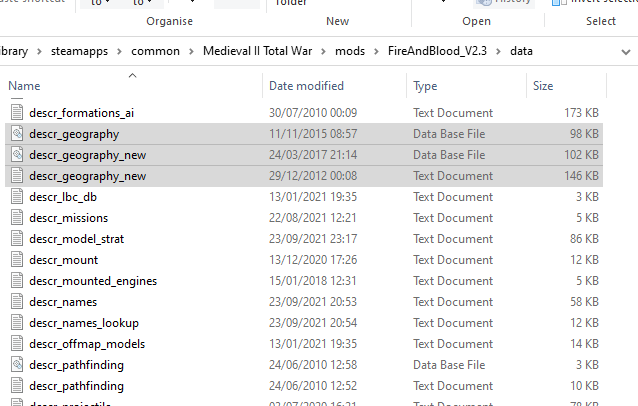The image size is (638, 406).
Task: Expand the chevron after steamapps in address bar
Action: tap(119, 52)
